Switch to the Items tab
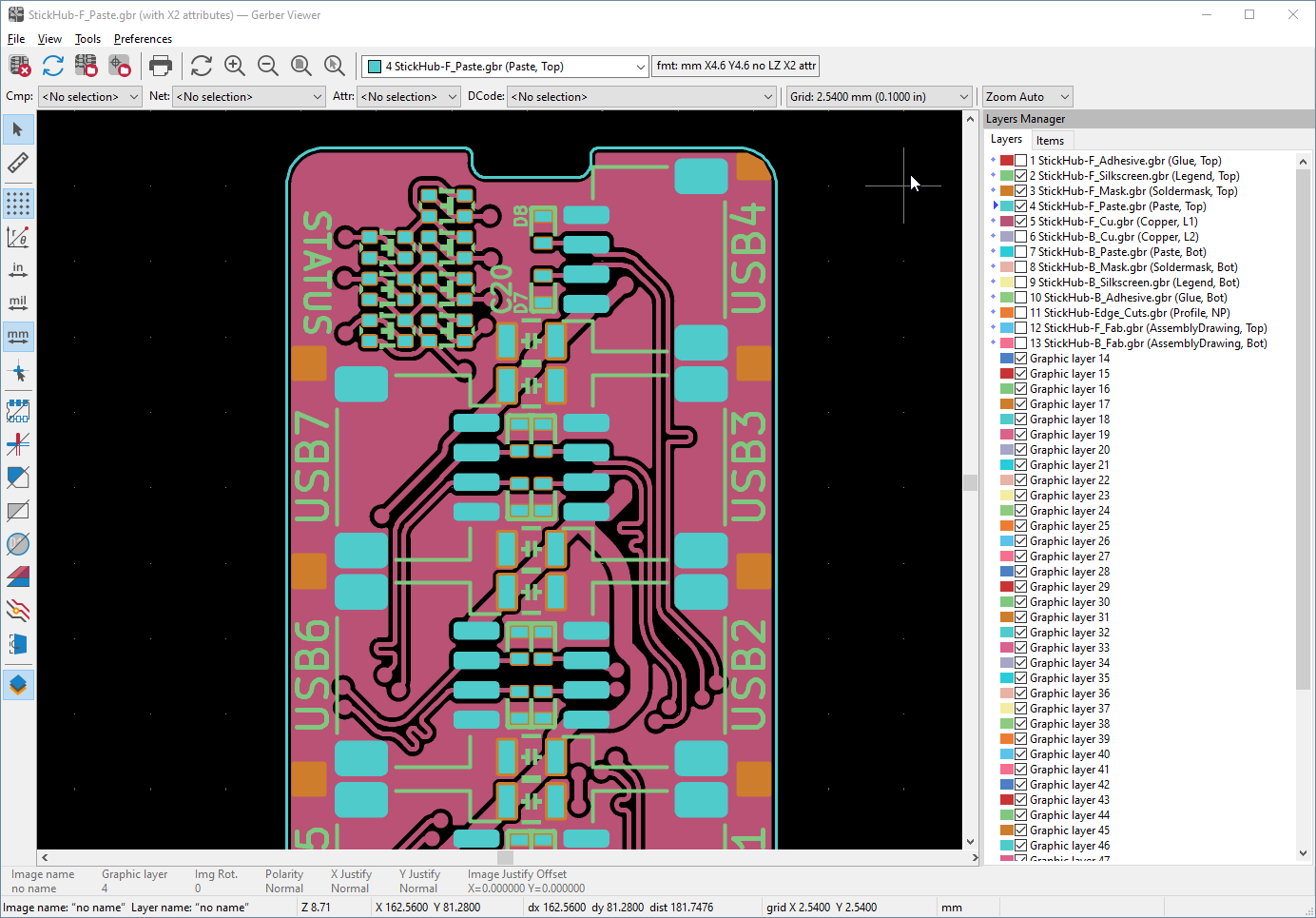 click(x=1052, y=140)
